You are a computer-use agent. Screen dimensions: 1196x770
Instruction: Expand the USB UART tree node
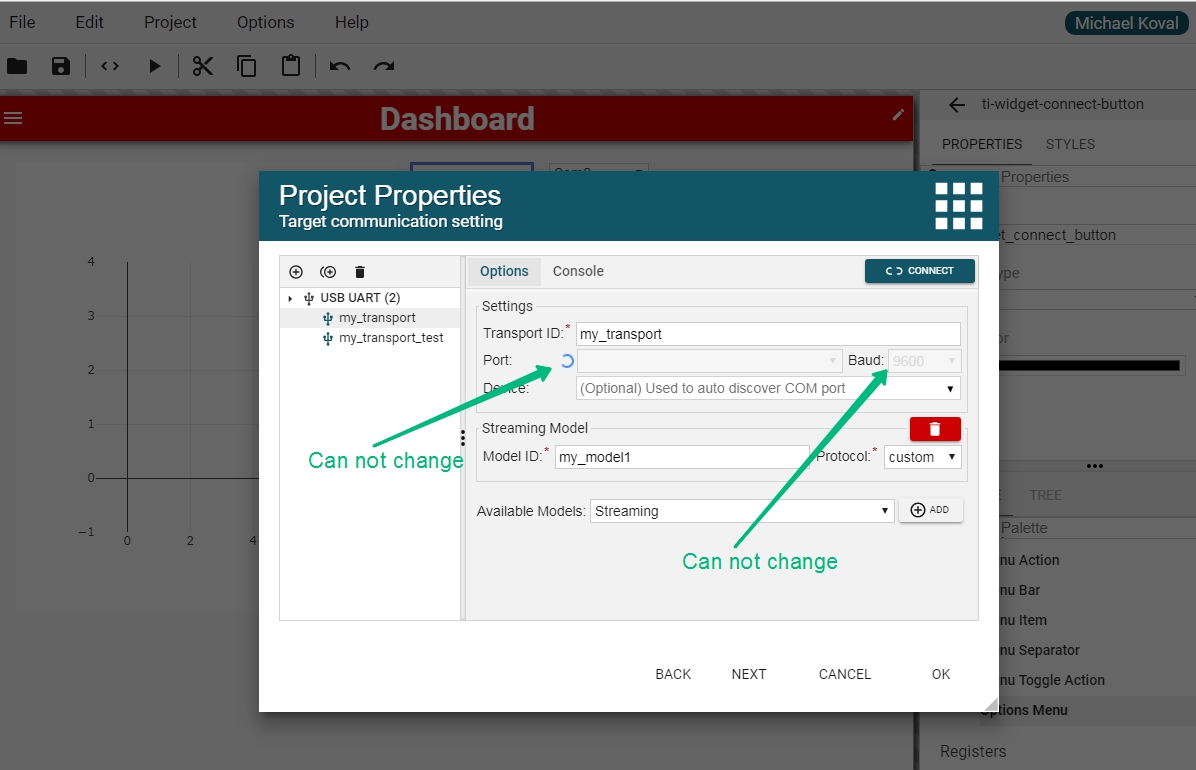point(291,298)
